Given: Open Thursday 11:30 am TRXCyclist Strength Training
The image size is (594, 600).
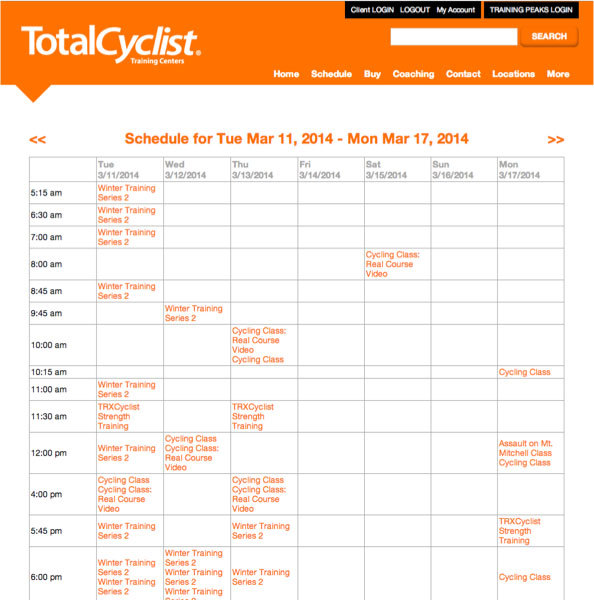Looking at the screenshot, I should (x=253, y=416).
